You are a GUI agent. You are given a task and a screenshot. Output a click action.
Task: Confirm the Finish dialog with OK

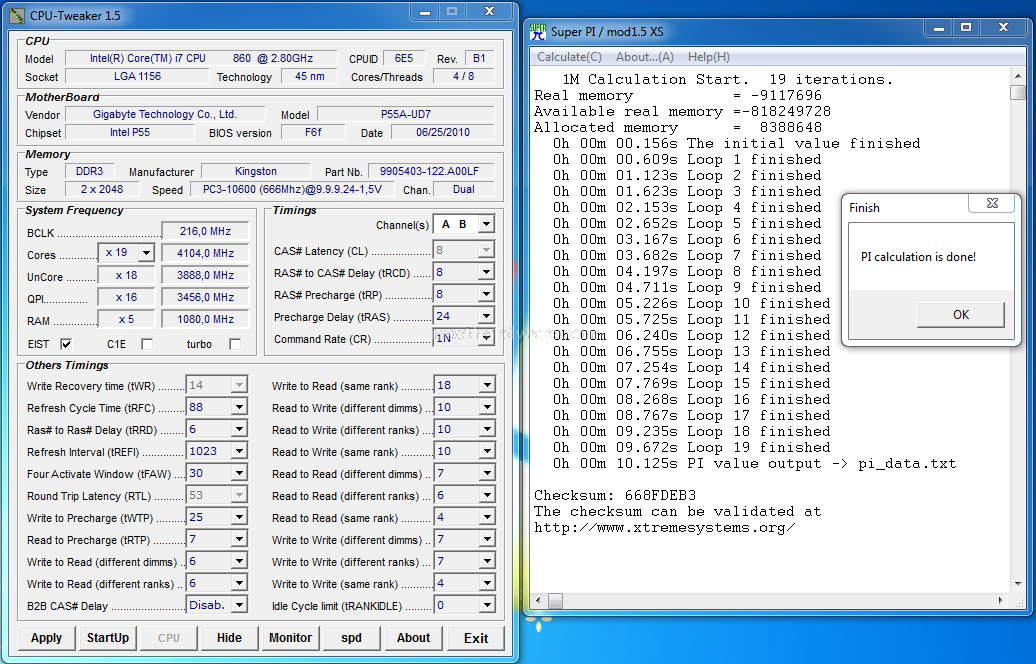(x=961, y=314)
